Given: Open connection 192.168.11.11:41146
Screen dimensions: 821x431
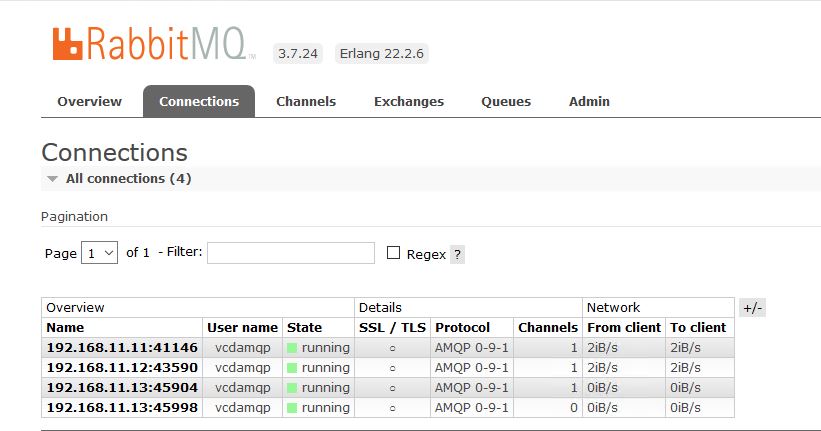Looking at the screenshot, I should (122, 348).
